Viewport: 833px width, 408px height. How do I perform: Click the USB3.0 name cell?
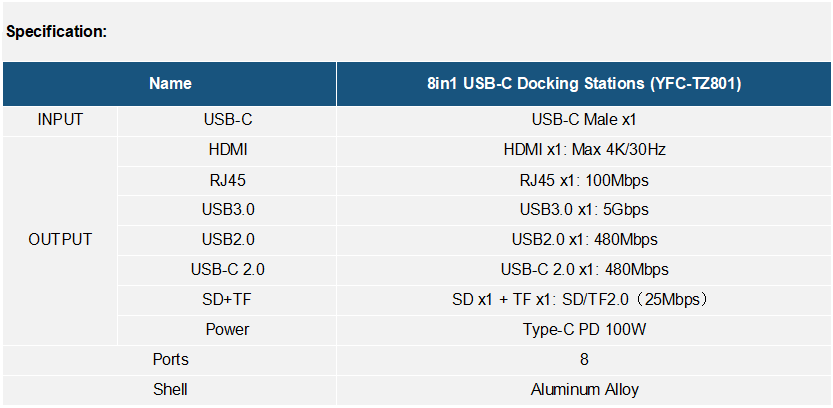[228, 210]
